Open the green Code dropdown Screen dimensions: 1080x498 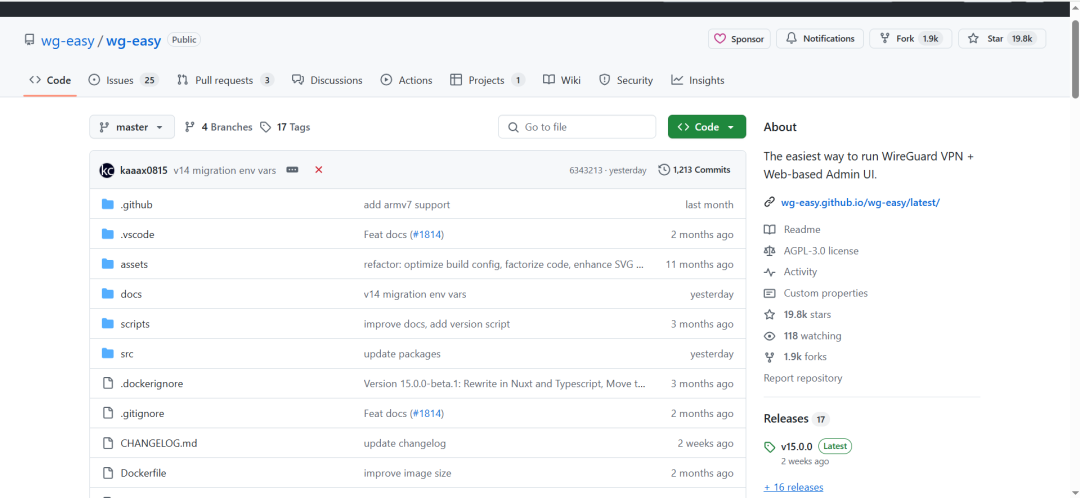707,127
